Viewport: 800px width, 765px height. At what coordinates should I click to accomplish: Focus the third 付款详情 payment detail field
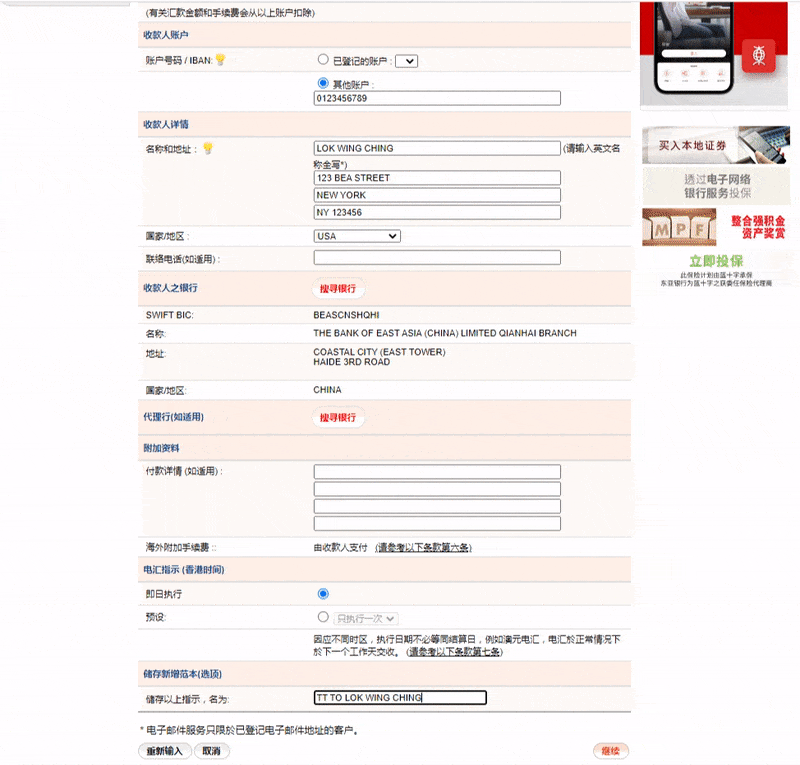pyautogui.click(x=437, y=506)
